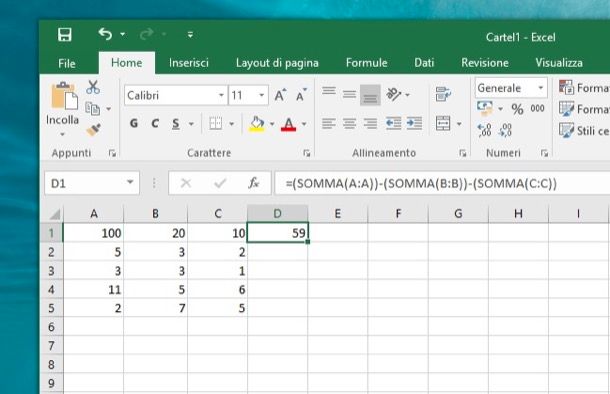
Task: Enable wrap text icon
Action: pos(443,94)
